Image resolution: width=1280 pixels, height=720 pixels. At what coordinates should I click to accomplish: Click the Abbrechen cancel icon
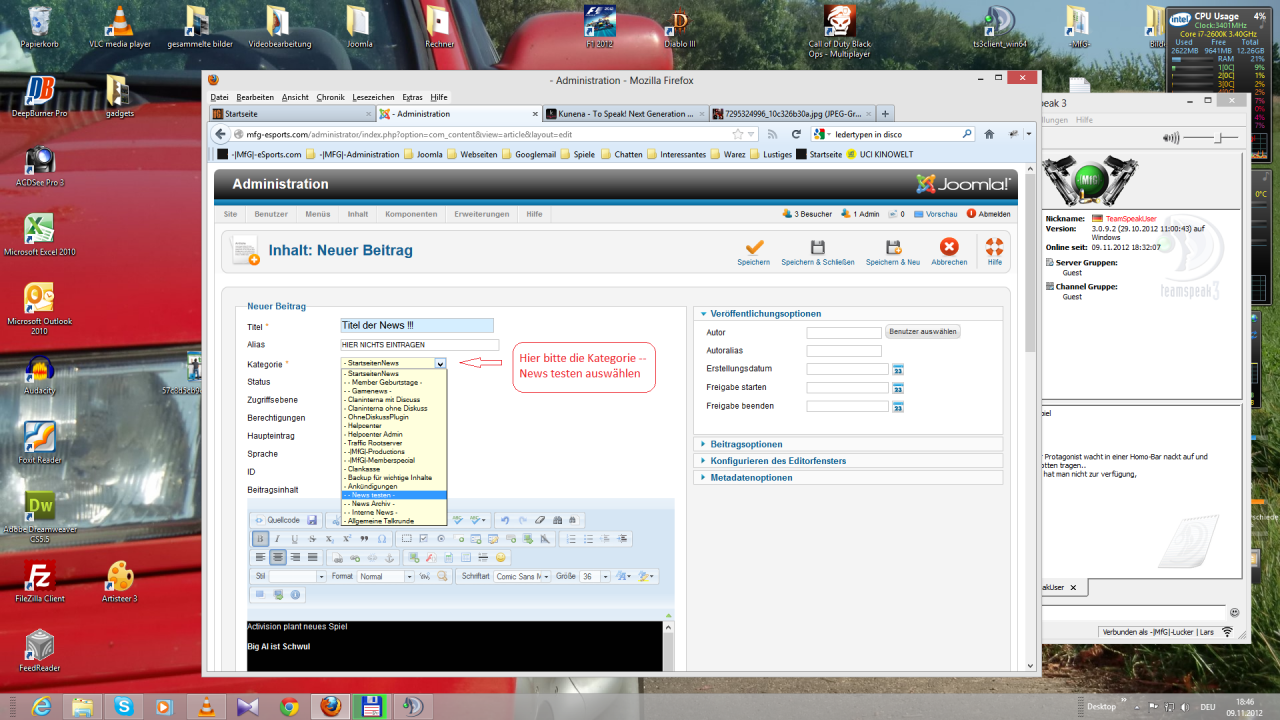click(x=949, y=247)
